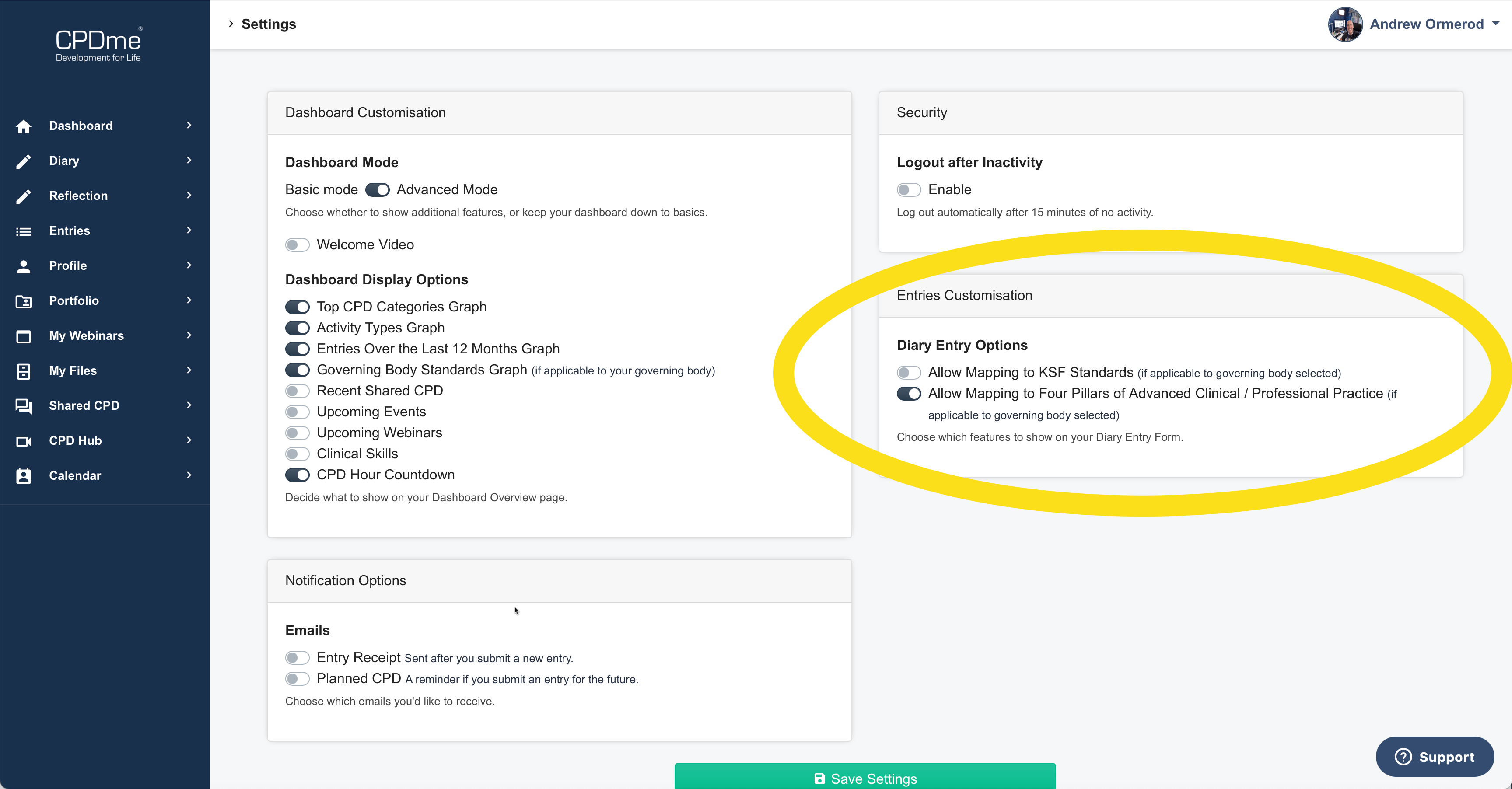Screen dimensions: 1512x789
Task: Click the Calendar contact icon
Action: click(24, 476)
